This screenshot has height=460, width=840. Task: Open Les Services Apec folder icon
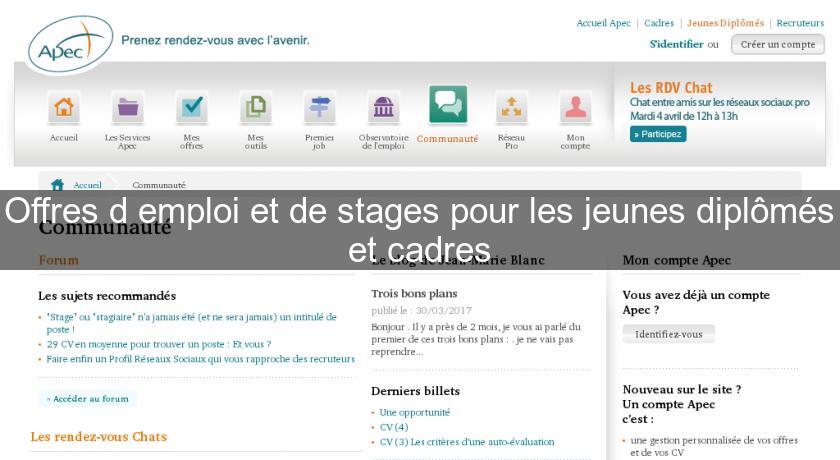click(x=128, y=107)
